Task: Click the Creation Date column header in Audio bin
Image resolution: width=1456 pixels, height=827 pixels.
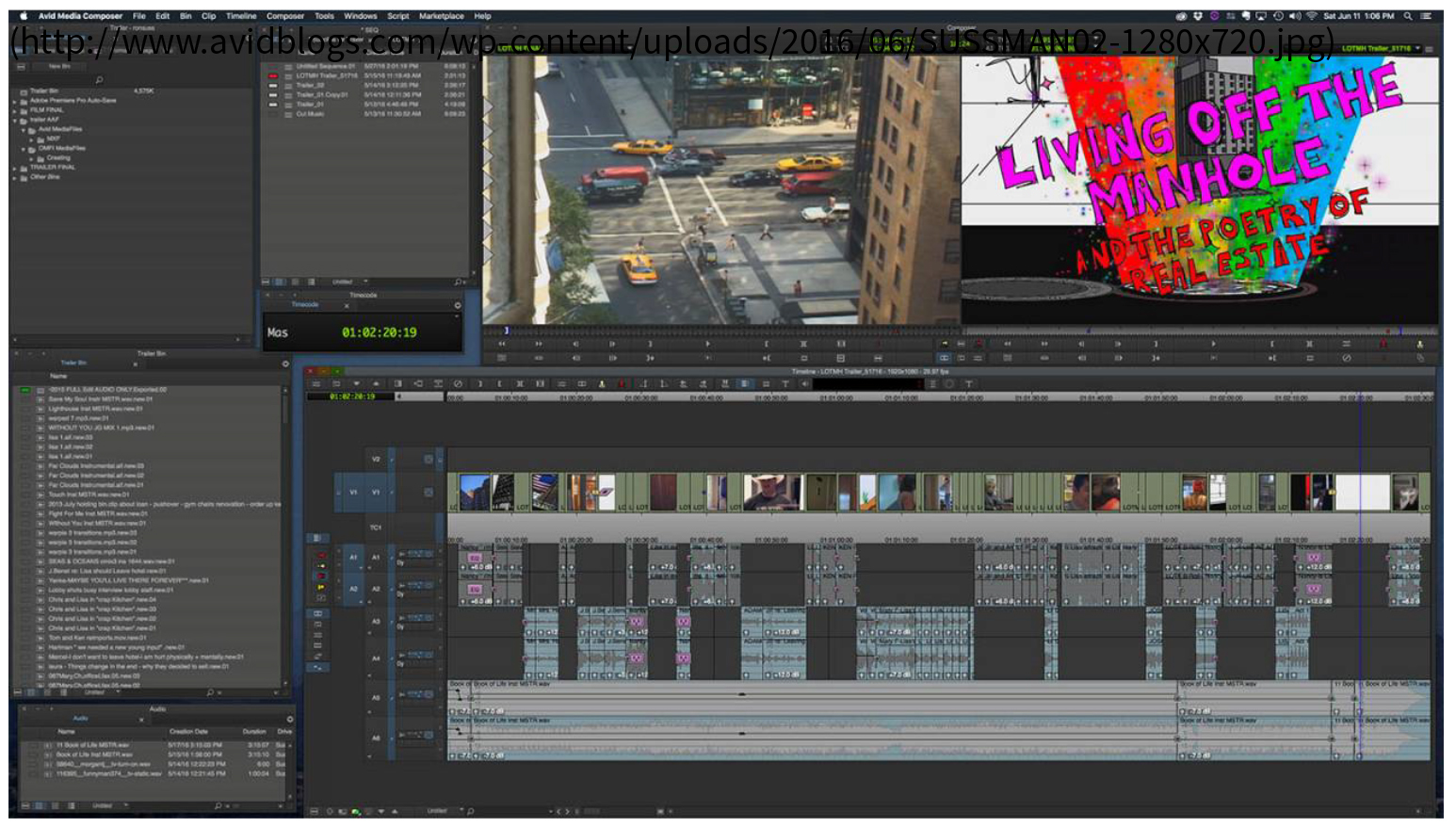Action: 188,732
